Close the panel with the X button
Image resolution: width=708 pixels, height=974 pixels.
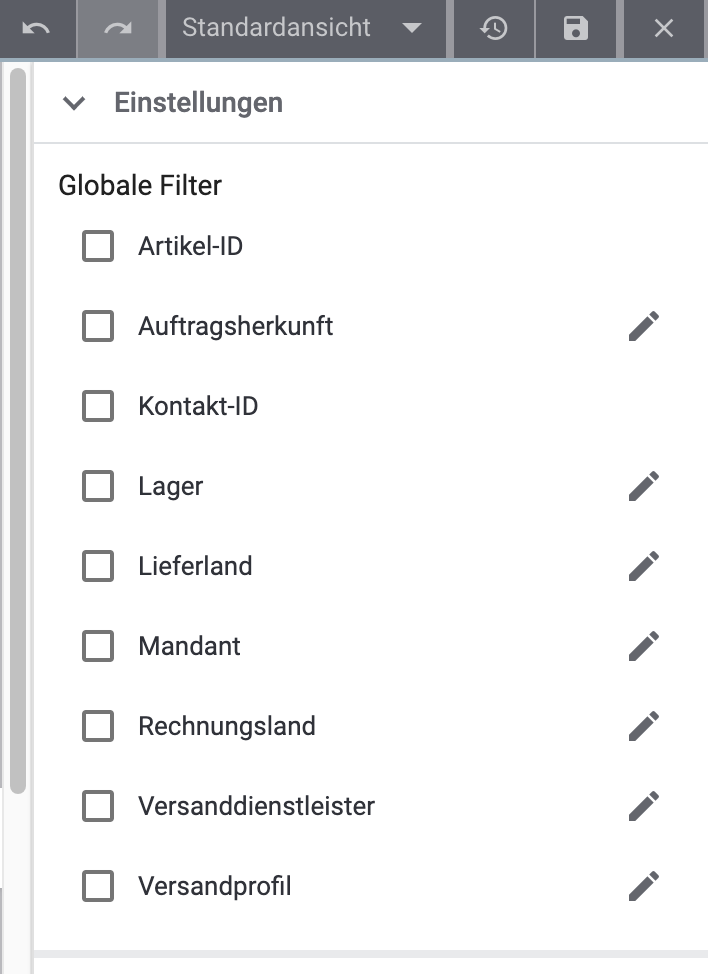pos(664,28)
